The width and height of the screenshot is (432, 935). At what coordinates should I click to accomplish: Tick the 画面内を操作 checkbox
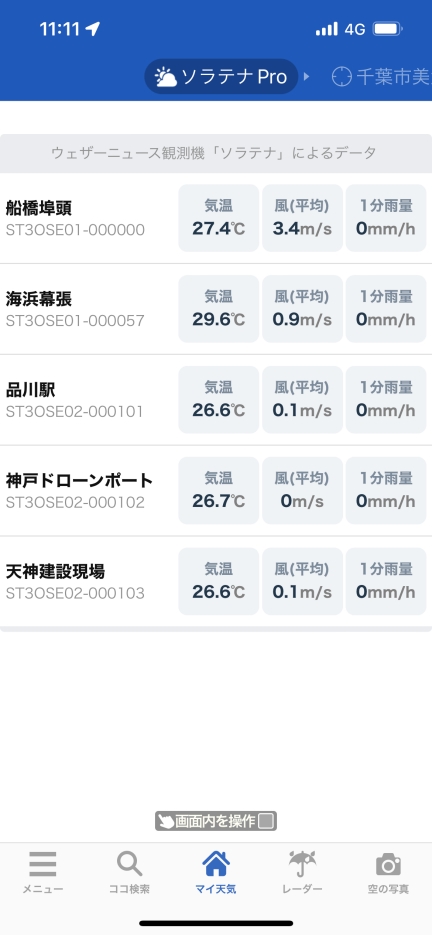pos(267,821)
